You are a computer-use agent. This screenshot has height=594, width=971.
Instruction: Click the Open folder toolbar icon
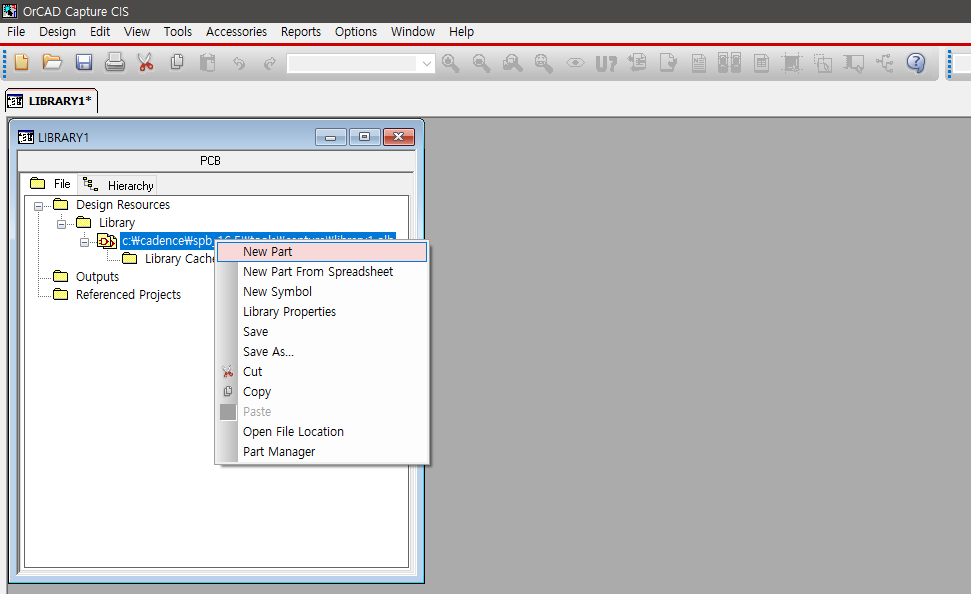tap(52, 63)
